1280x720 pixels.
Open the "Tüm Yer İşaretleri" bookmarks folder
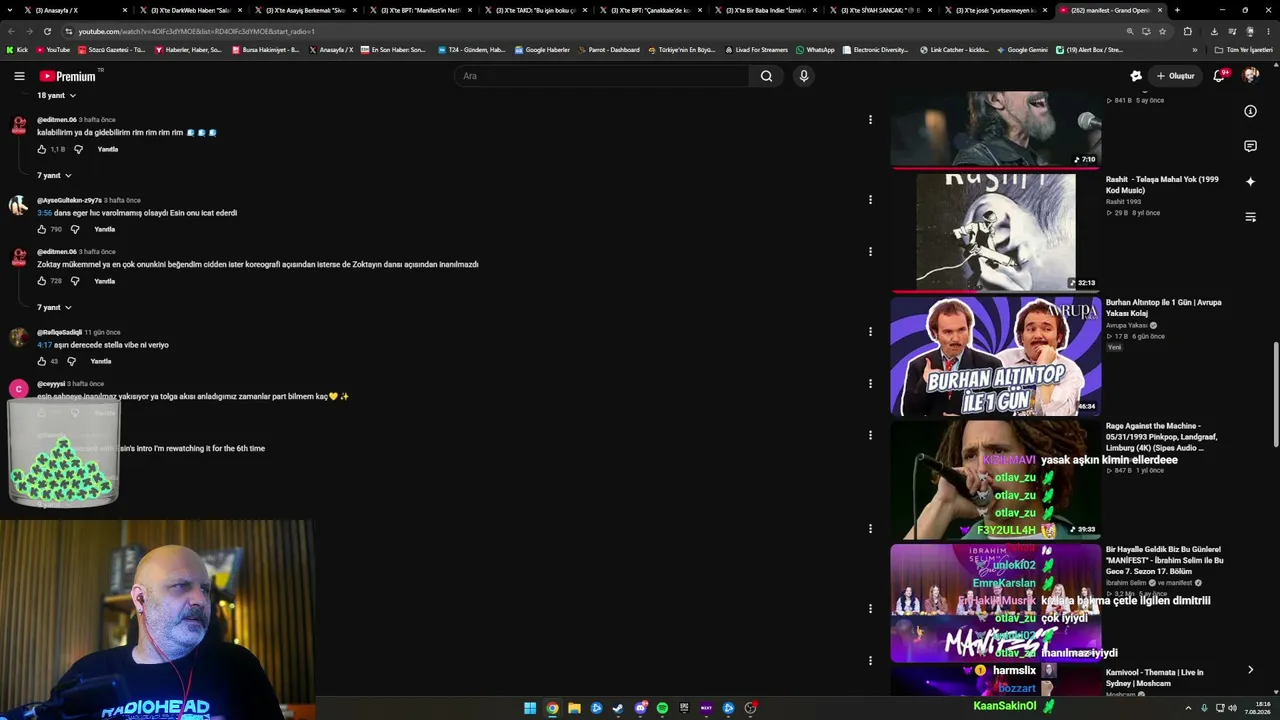pos(1243,49)
